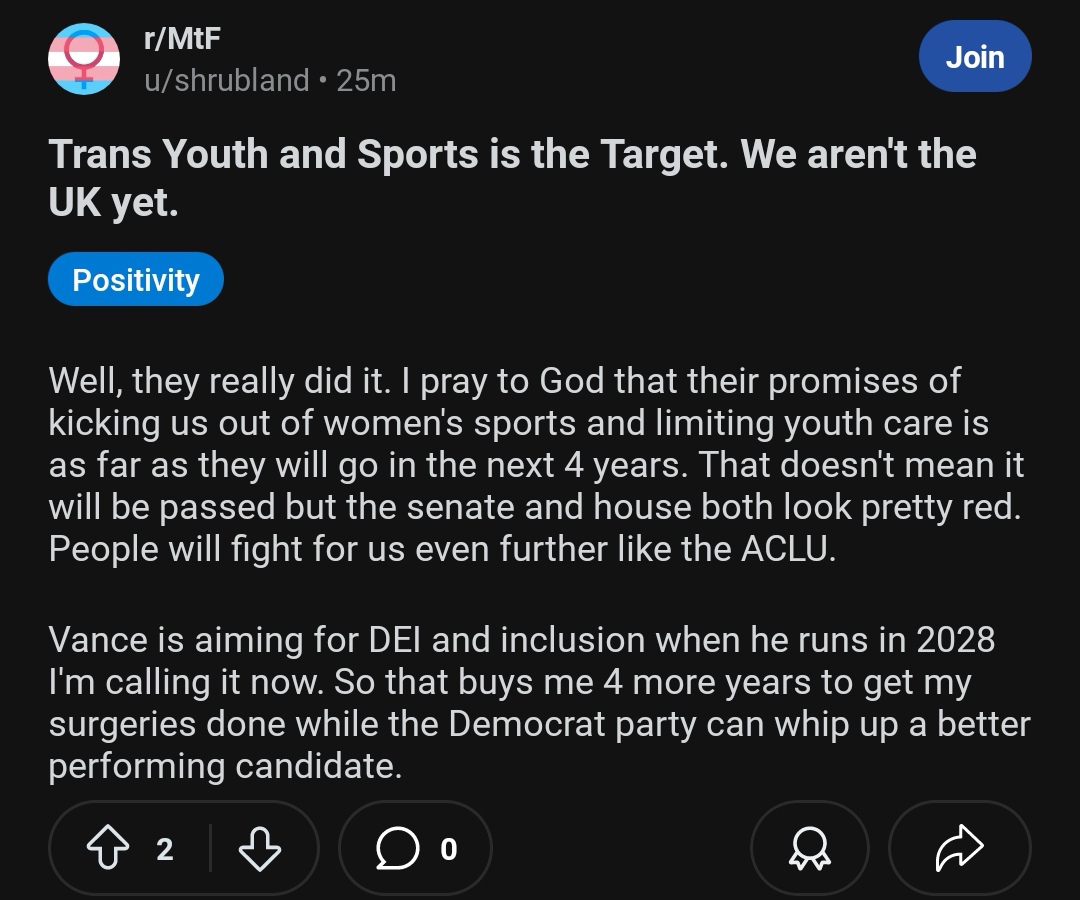
Task: Filter by the Positivity flair tag
Action: (136, 280)
